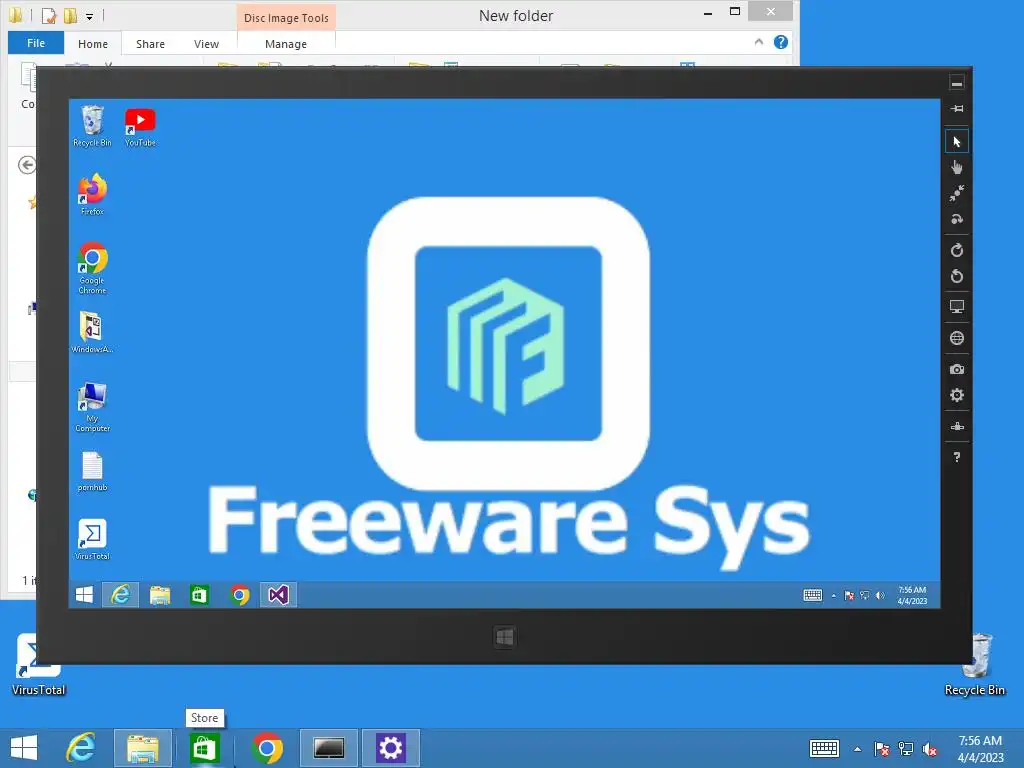Open WindowsA... folder icon in simulator
This screenshot has height=768, width=1024.
pyautogui.click(x=92, y=332)
